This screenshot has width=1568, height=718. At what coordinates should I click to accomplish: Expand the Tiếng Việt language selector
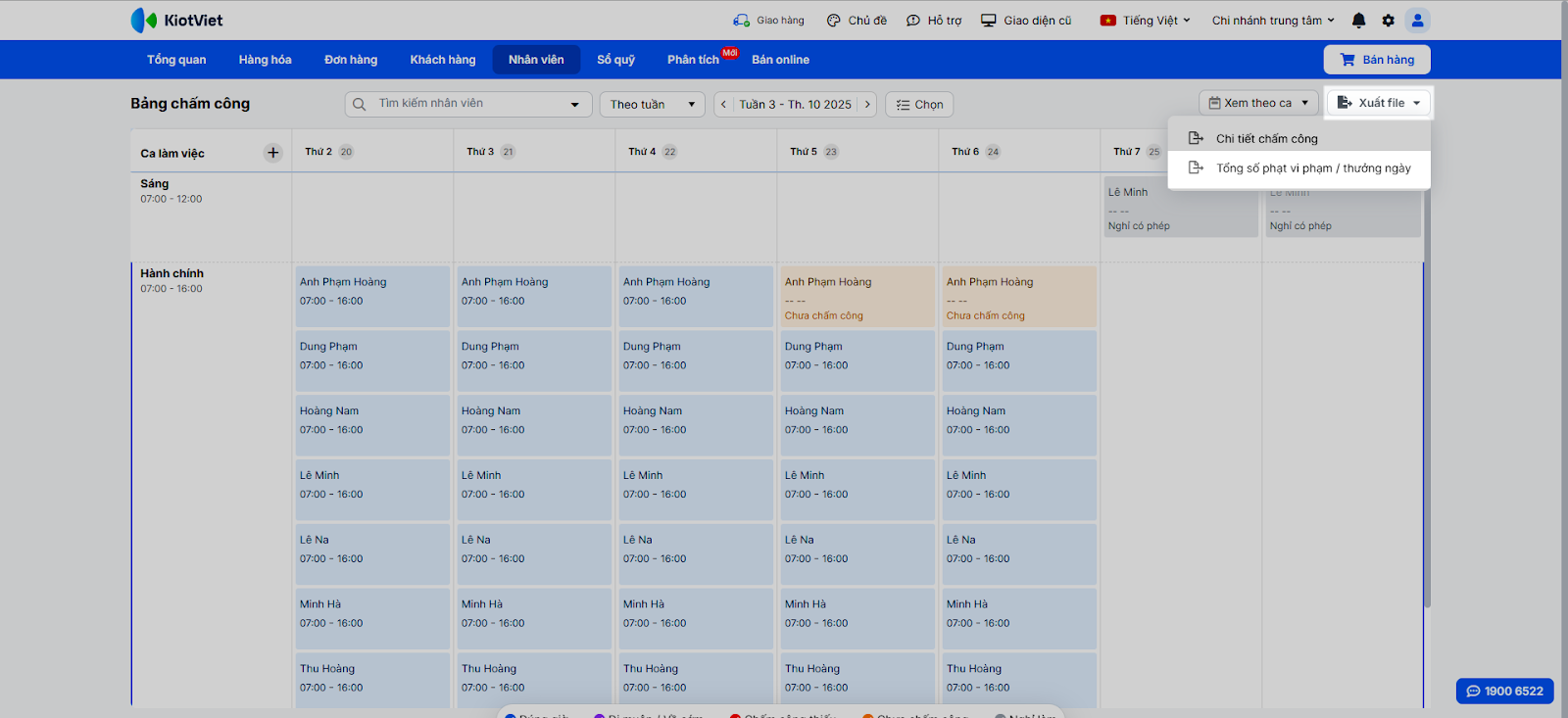1146,21
